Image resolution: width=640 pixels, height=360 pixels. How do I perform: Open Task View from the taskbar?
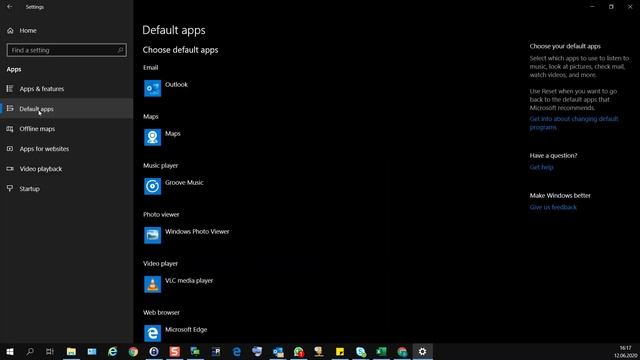[x=50, y=351]
